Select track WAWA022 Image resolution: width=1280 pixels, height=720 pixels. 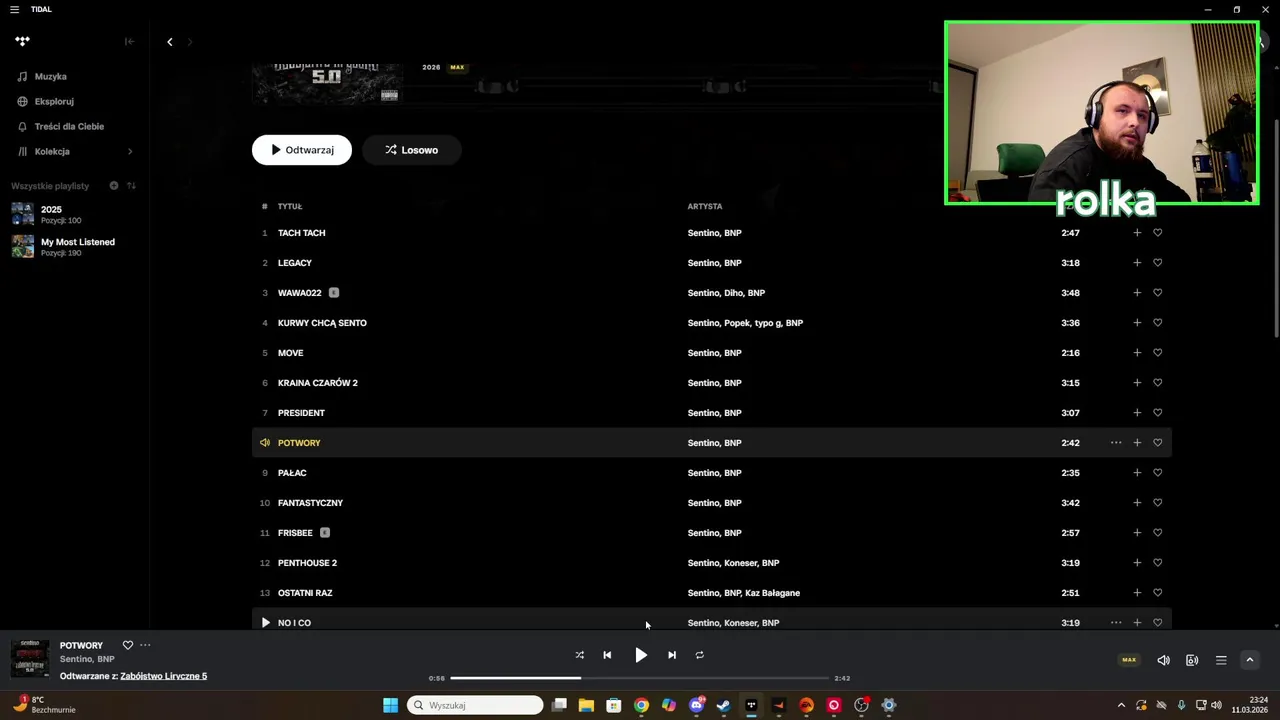(300, 293)
